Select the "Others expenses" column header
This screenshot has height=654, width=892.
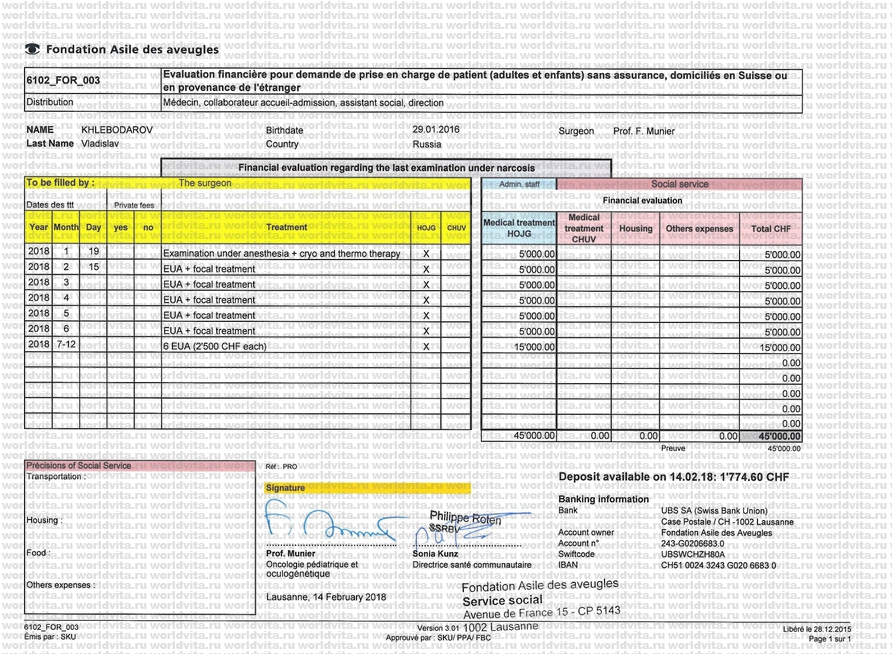tap(699, 229)
